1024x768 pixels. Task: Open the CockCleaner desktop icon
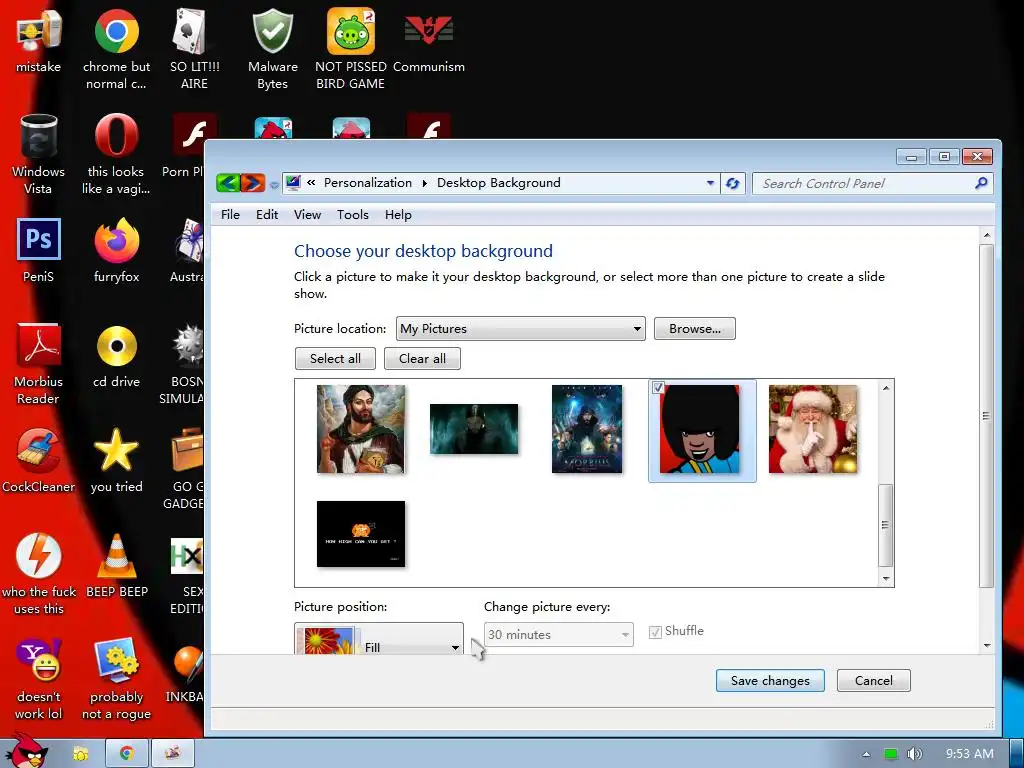coord(38,461)
